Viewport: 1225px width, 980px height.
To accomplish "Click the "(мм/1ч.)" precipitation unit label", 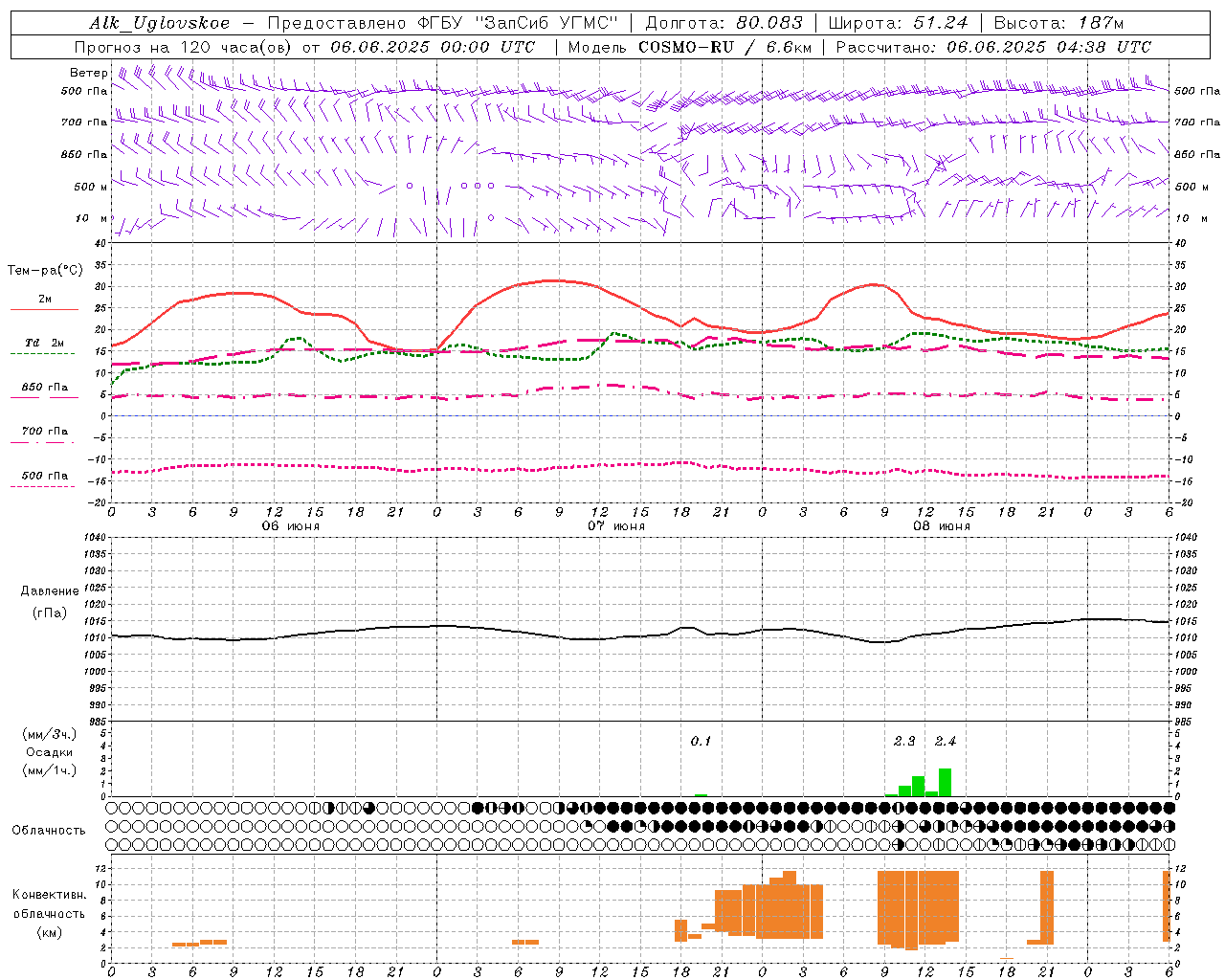I will [x=49, y=770].
